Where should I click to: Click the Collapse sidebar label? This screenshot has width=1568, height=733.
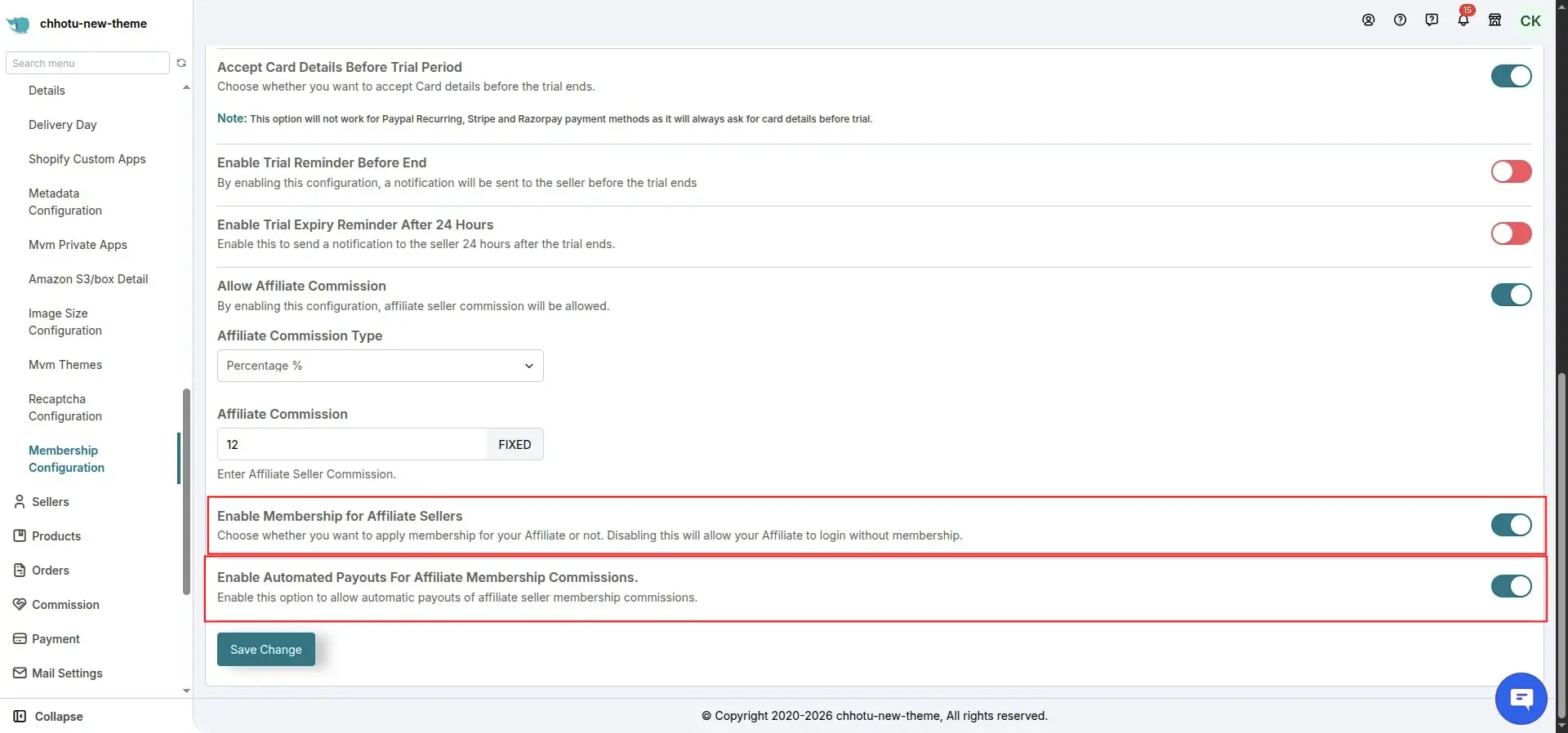tap(59, 717)
